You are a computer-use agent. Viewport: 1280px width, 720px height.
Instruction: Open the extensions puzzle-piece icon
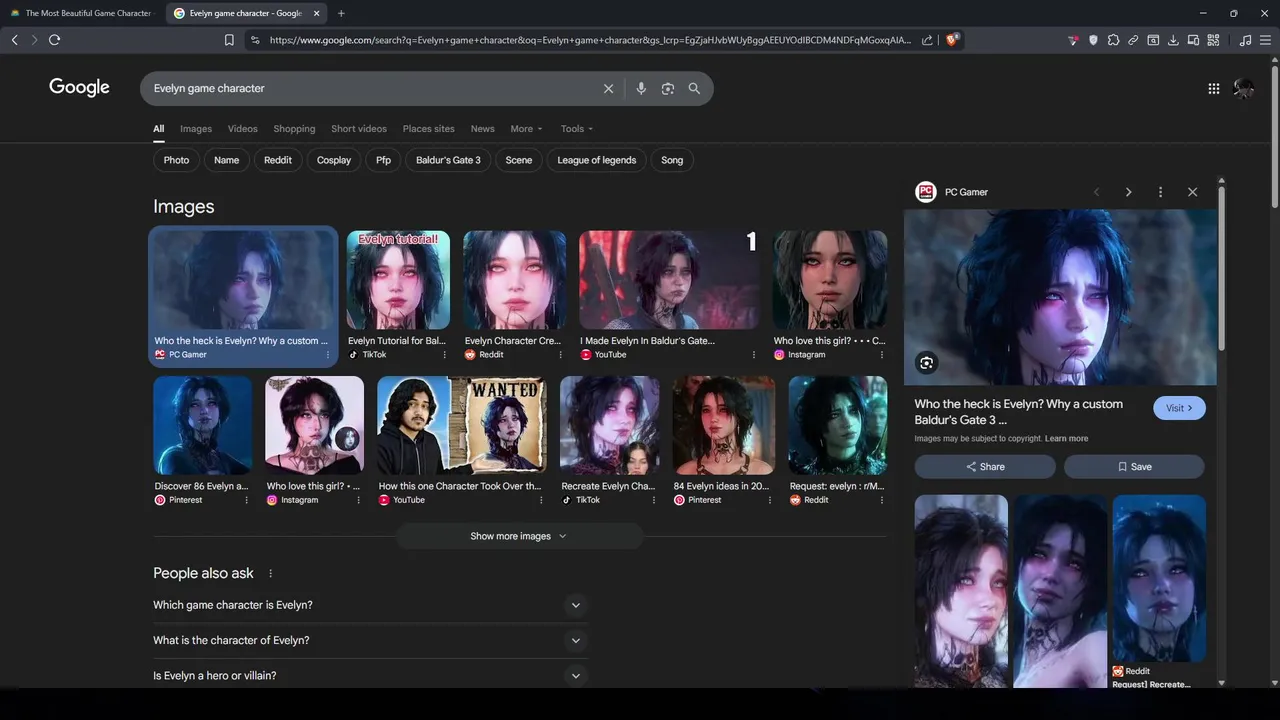[1113, 40]
